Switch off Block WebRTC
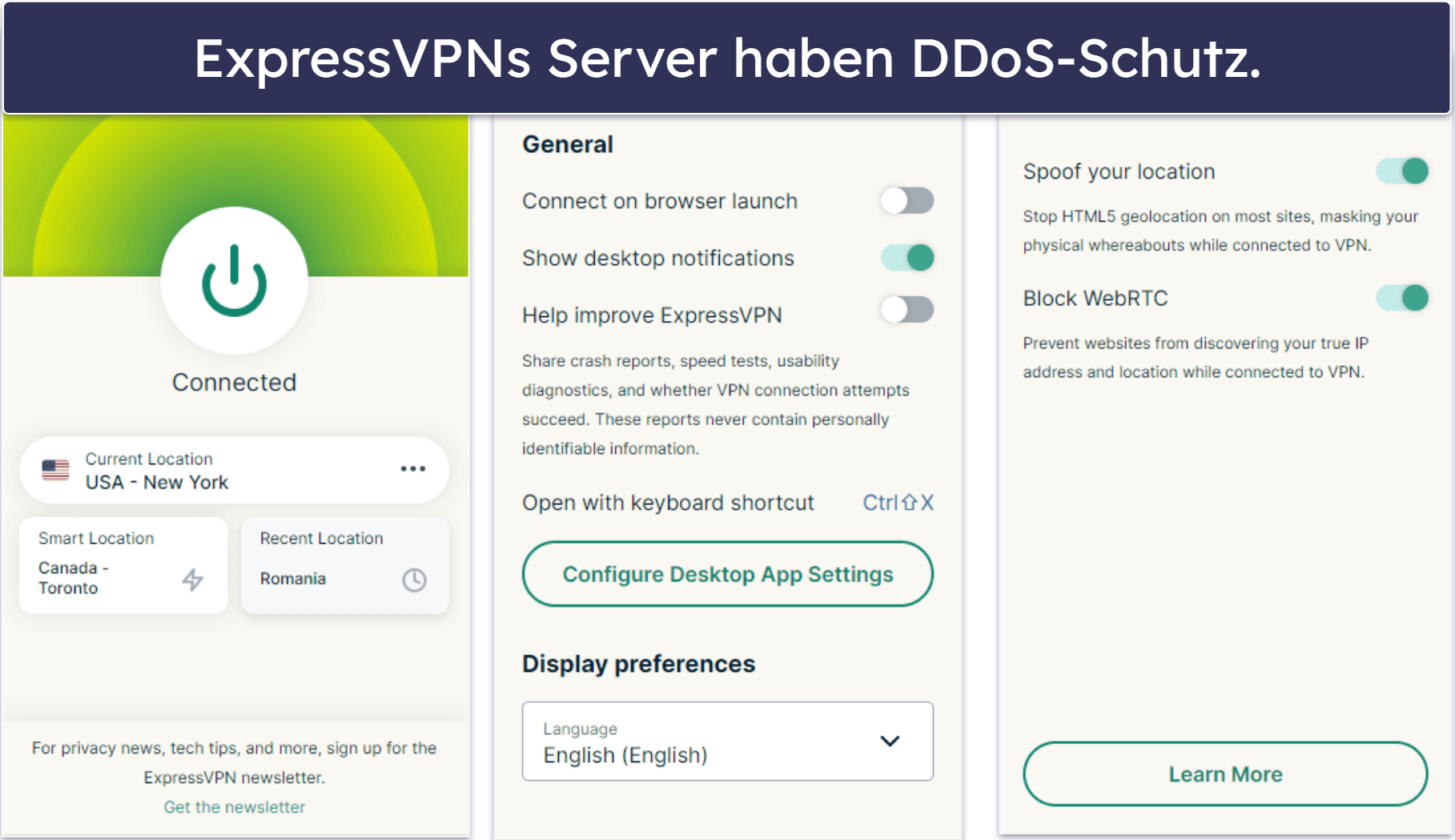The width and height of the screenshot is (1455, 840). 1402,298
